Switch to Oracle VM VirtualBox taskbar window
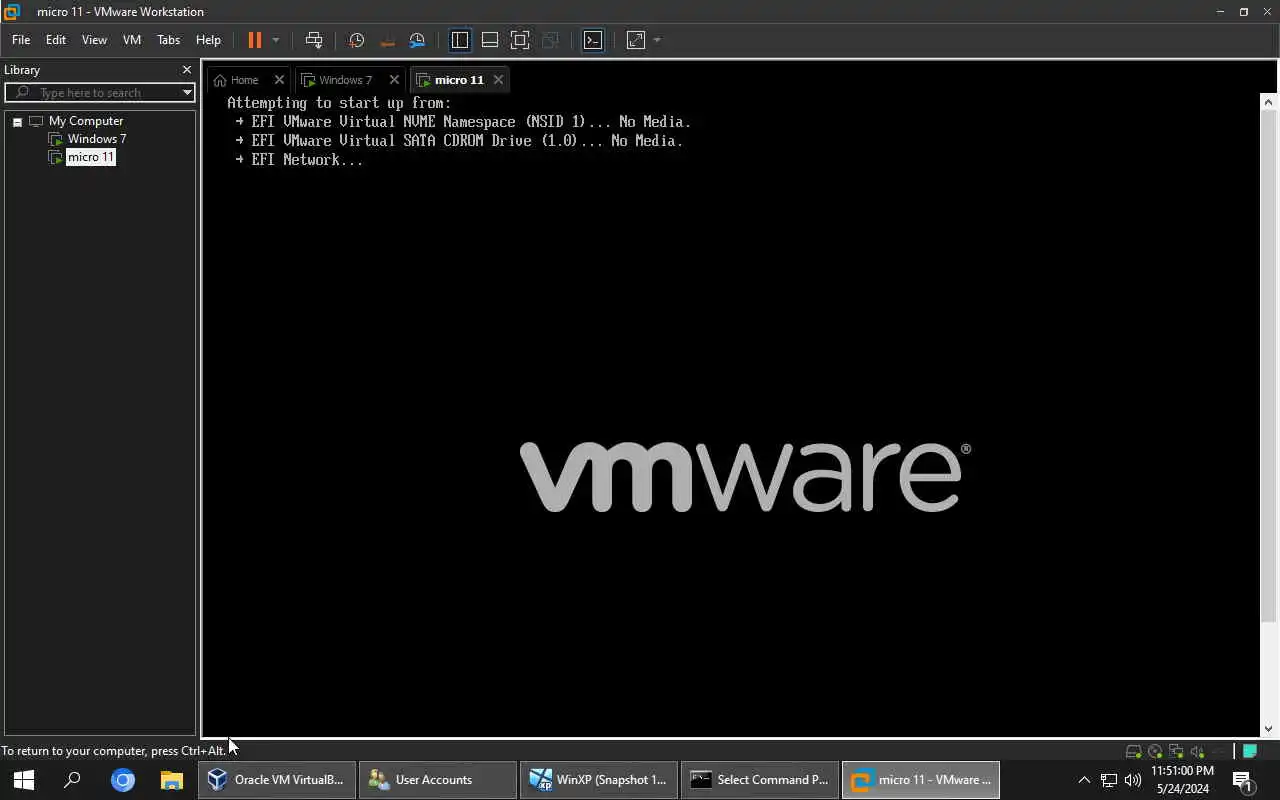Viewport: 1280px width, 800px height. click(x=277, y=780)
